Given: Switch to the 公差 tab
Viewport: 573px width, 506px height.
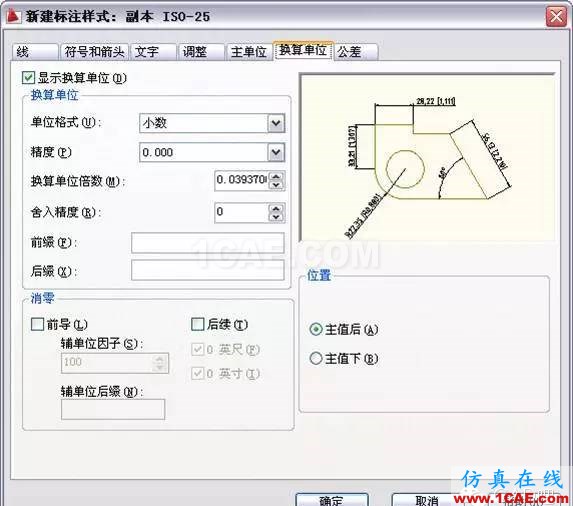Looking at the screenshot, I should point(356,52).
